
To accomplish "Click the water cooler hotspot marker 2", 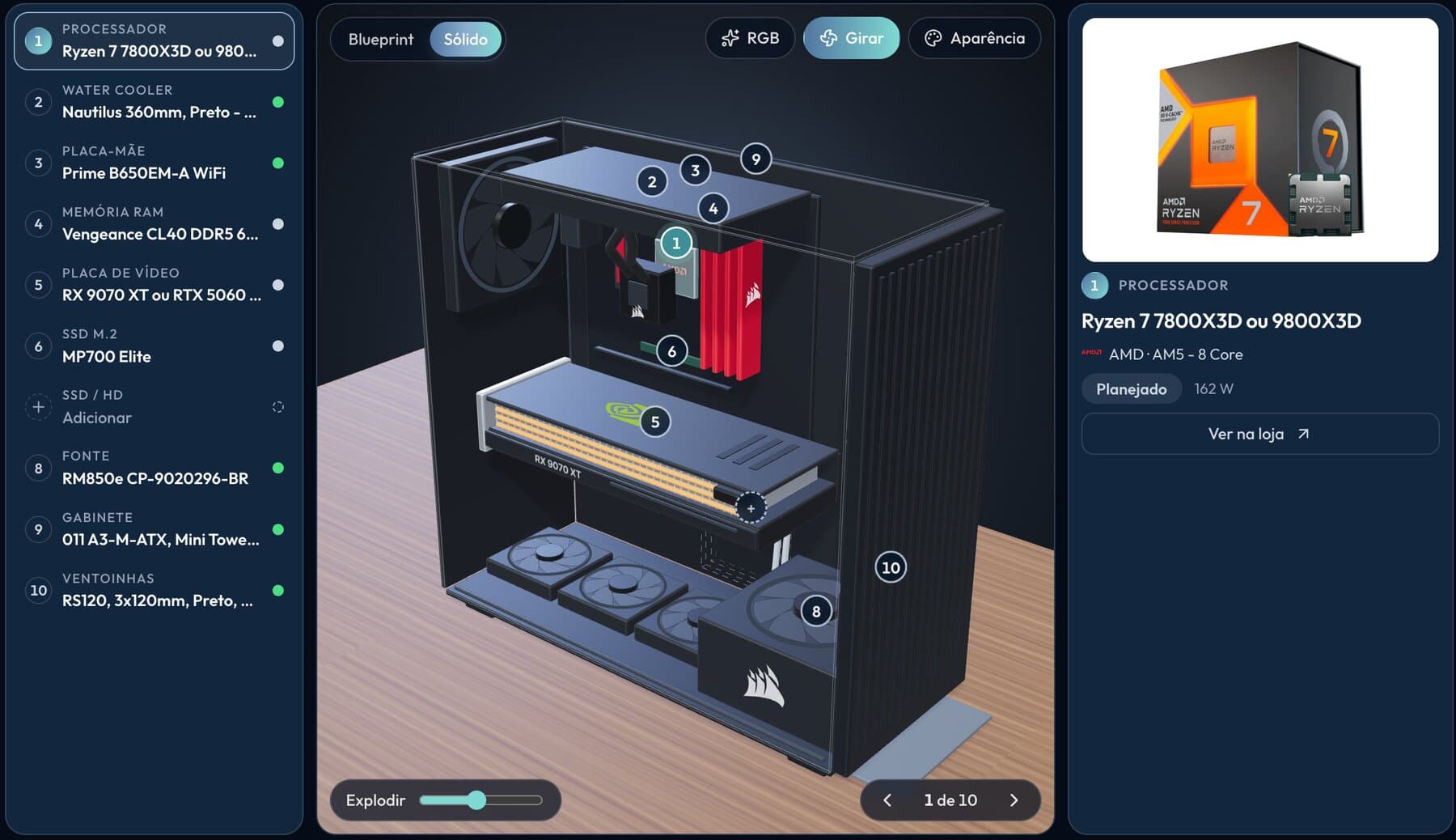I will 652,181.
